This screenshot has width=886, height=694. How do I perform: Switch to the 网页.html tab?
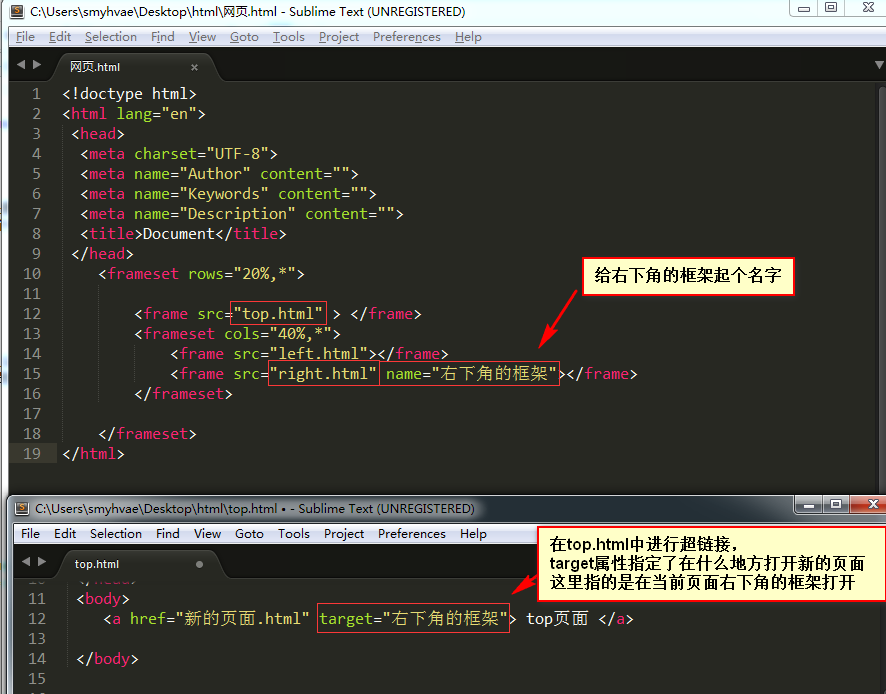click(95, 67)
